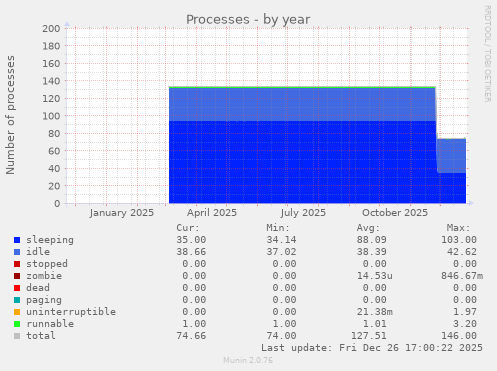This screenshot has width=497, height=371.
Task: Click the idle minimum value 37.02
Action: click(281, 252)
